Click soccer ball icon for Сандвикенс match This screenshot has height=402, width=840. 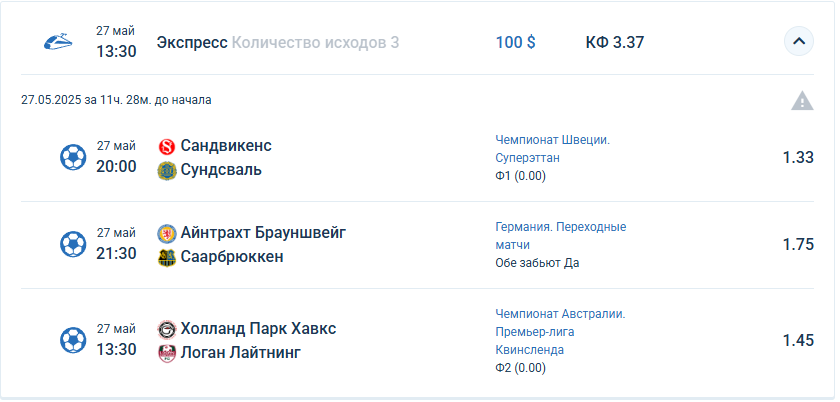(73, 157)
